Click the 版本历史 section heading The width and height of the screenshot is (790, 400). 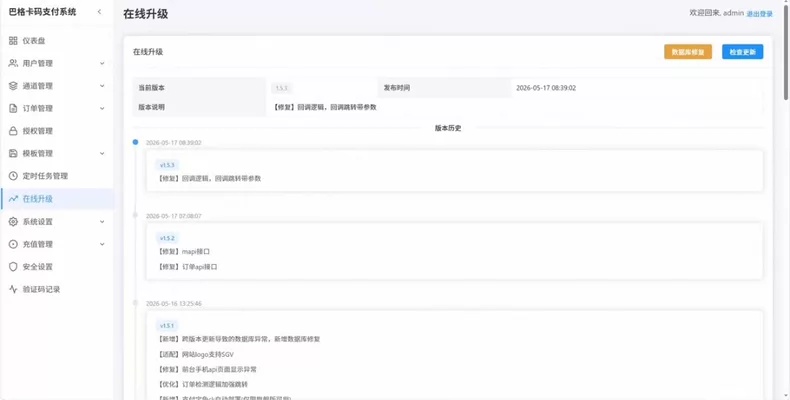pyautogui.click(x=448, y=128)
